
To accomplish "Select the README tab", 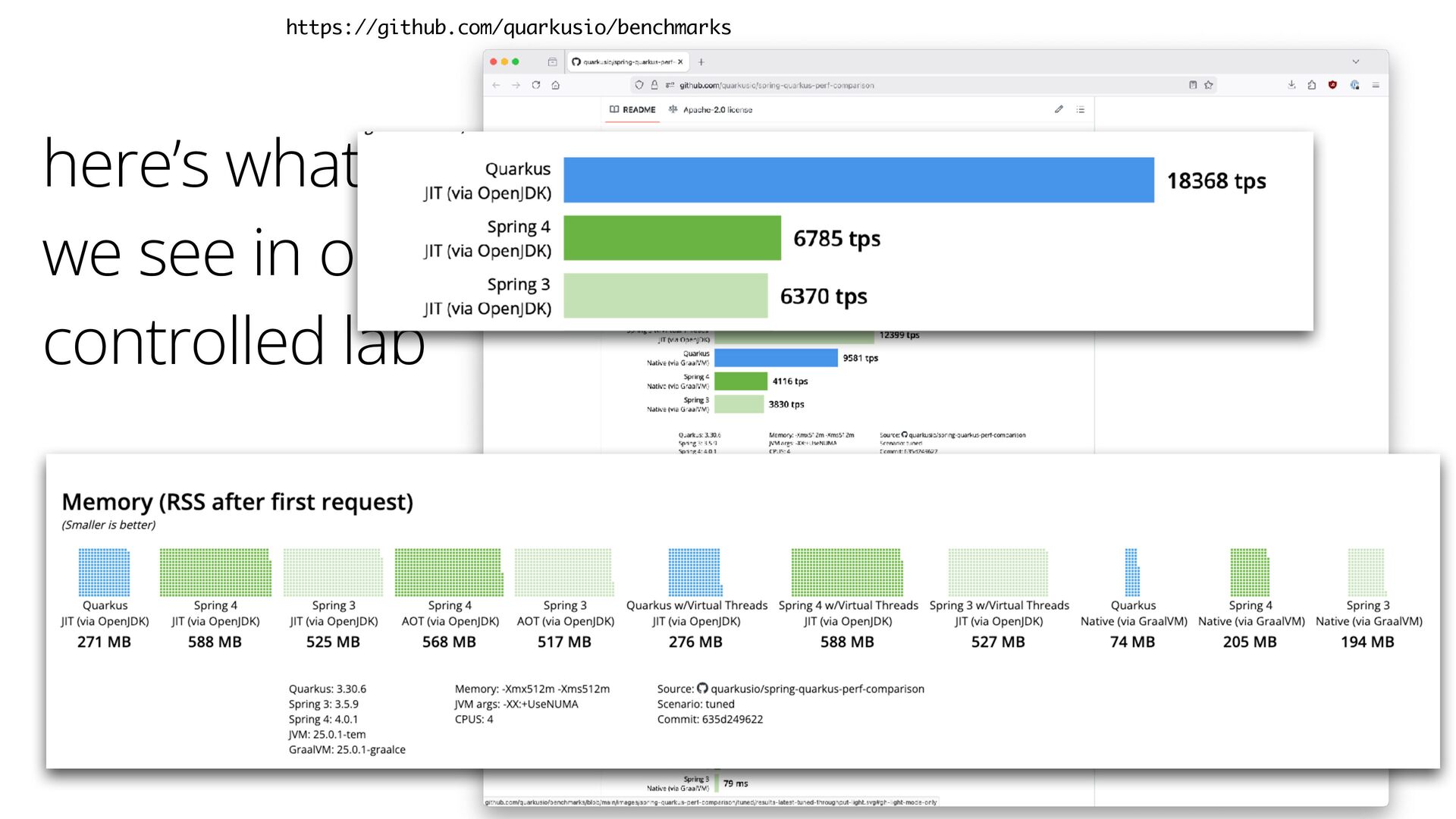I will pos(632,109).
